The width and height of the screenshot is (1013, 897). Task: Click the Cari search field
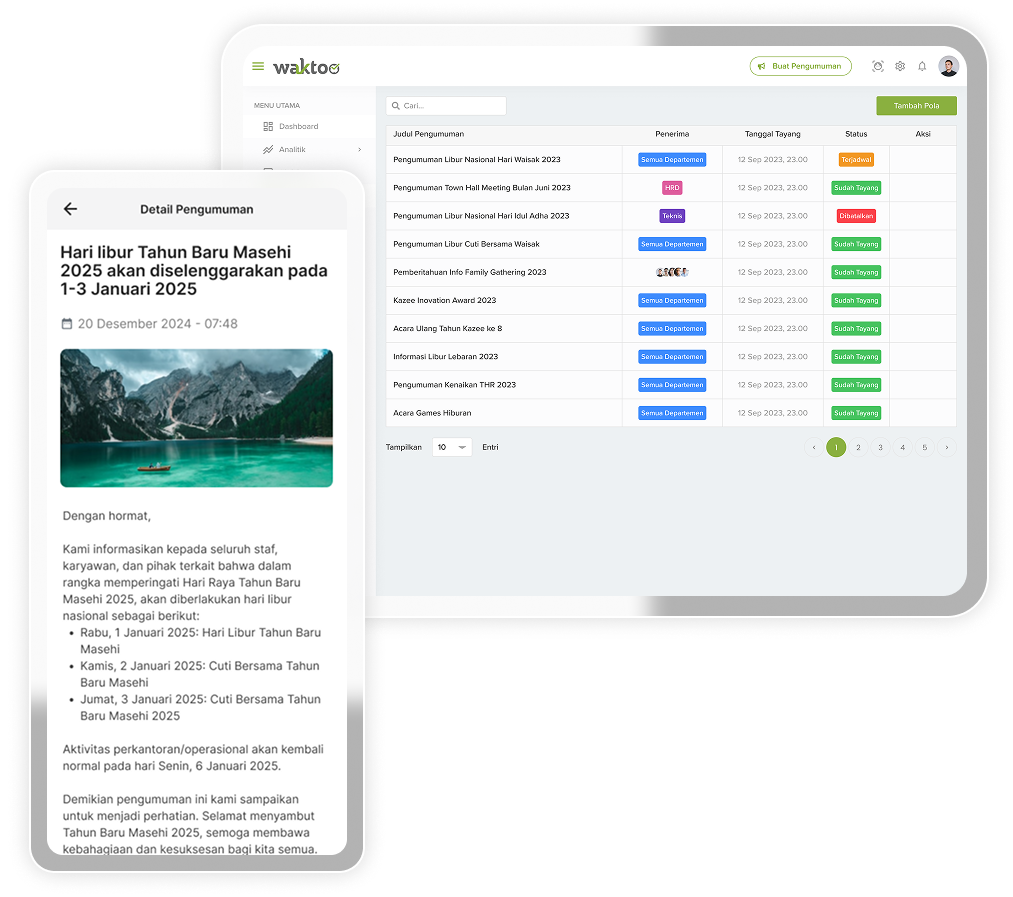[x=446, y=106]
